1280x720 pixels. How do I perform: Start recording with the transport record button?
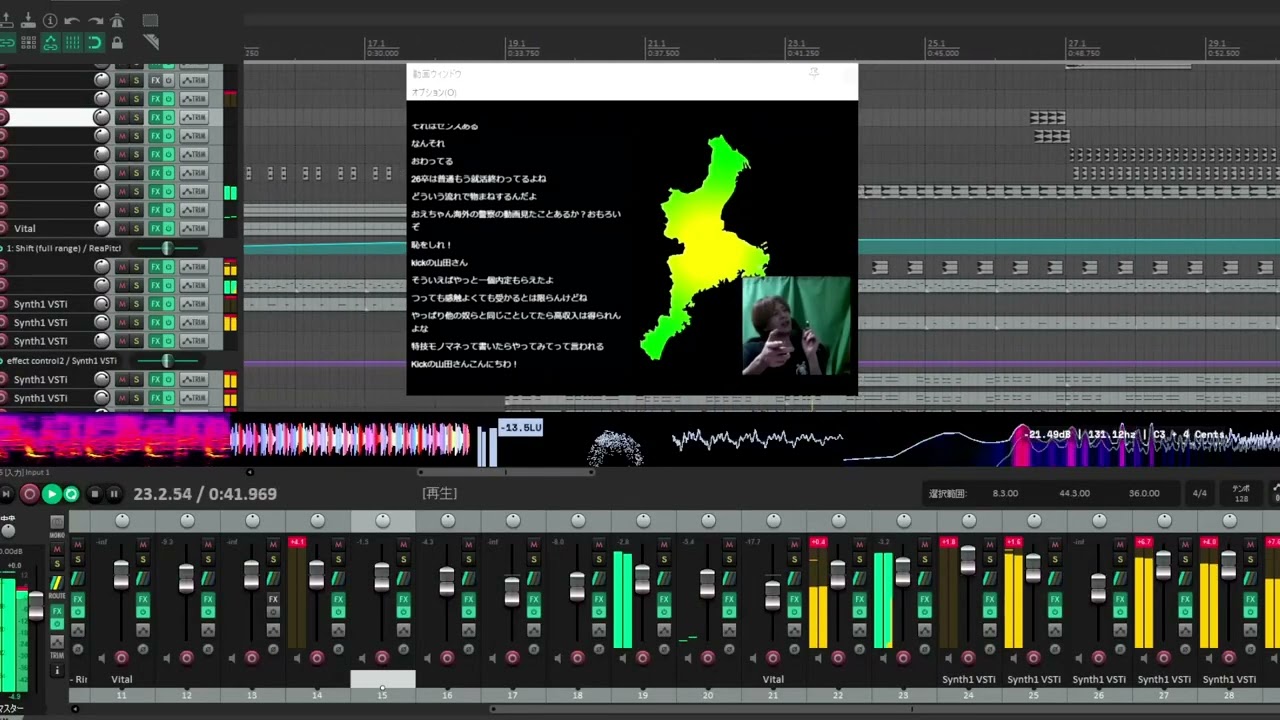point(29,494)
